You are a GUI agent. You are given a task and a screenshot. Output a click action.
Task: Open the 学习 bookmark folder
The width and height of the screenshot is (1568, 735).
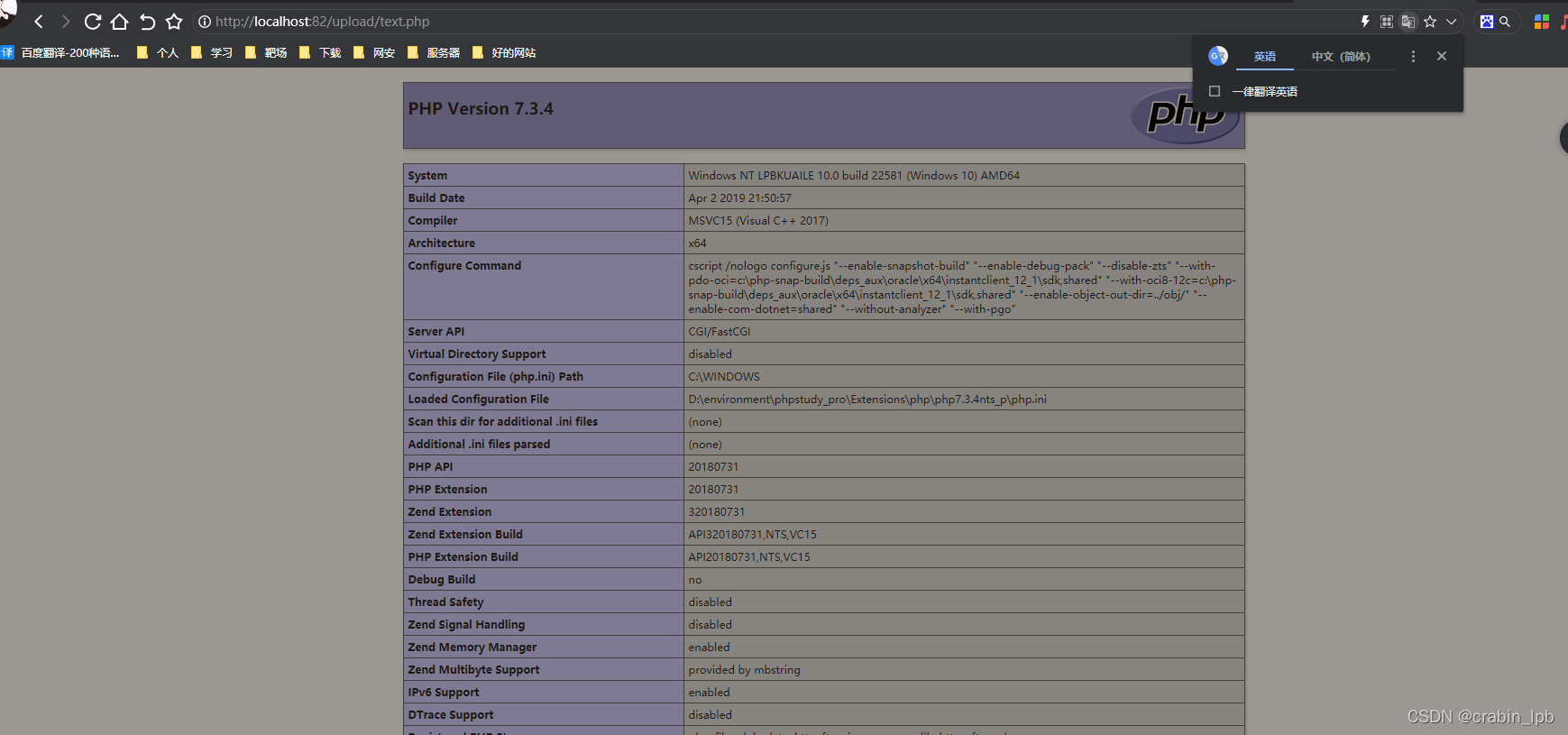tap(212, 52)
